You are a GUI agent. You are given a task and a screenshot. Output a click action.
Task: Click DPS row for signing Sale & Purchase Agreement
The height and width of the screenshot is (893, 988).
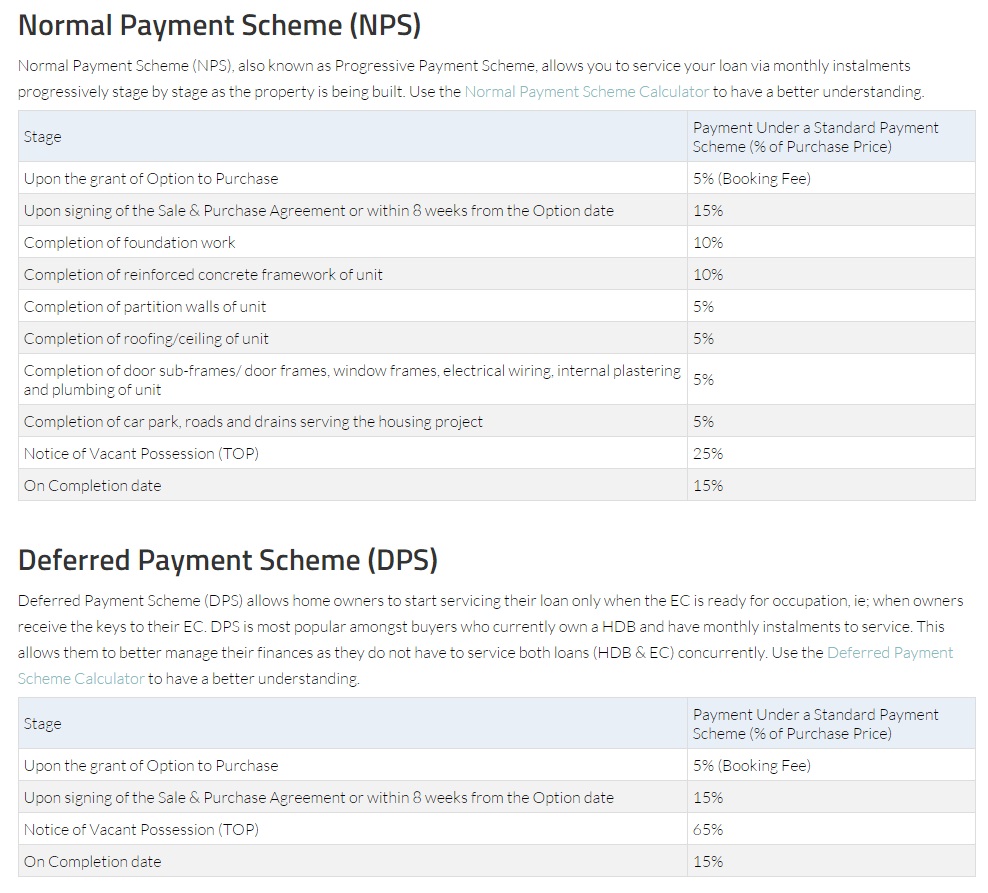click(x=318, y=797)
